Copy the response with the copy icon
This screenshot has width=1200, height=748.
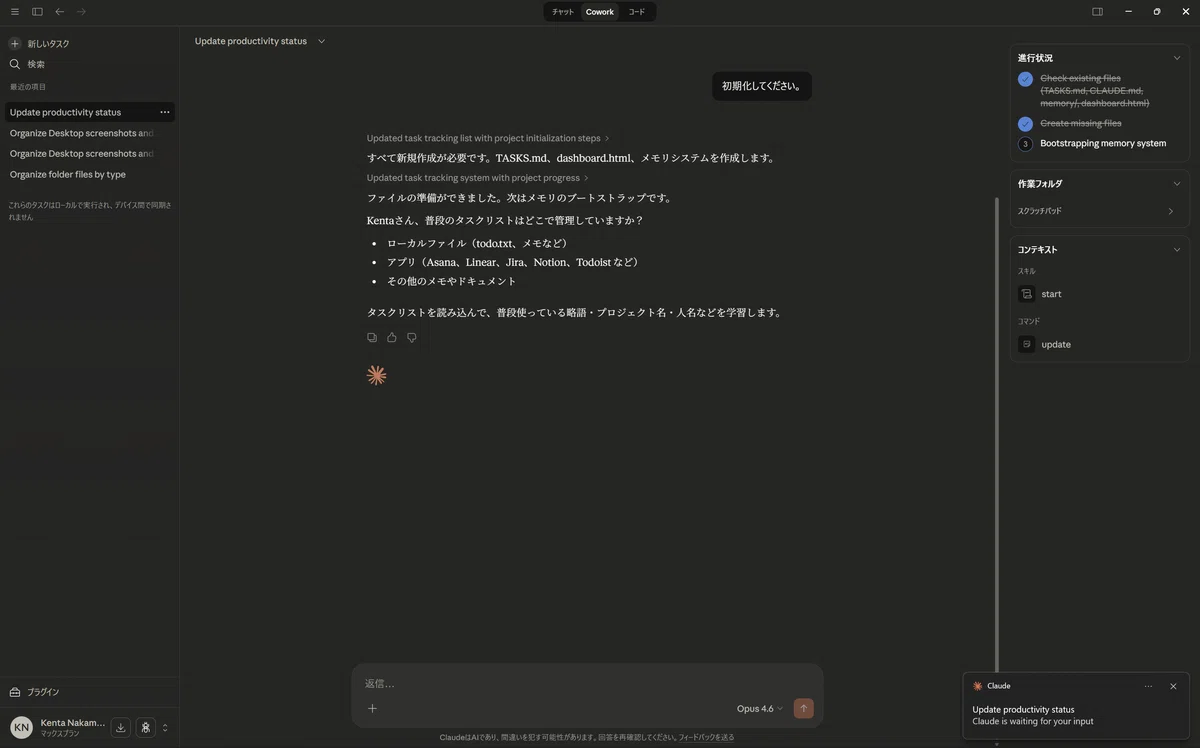(x=372, y=338)
